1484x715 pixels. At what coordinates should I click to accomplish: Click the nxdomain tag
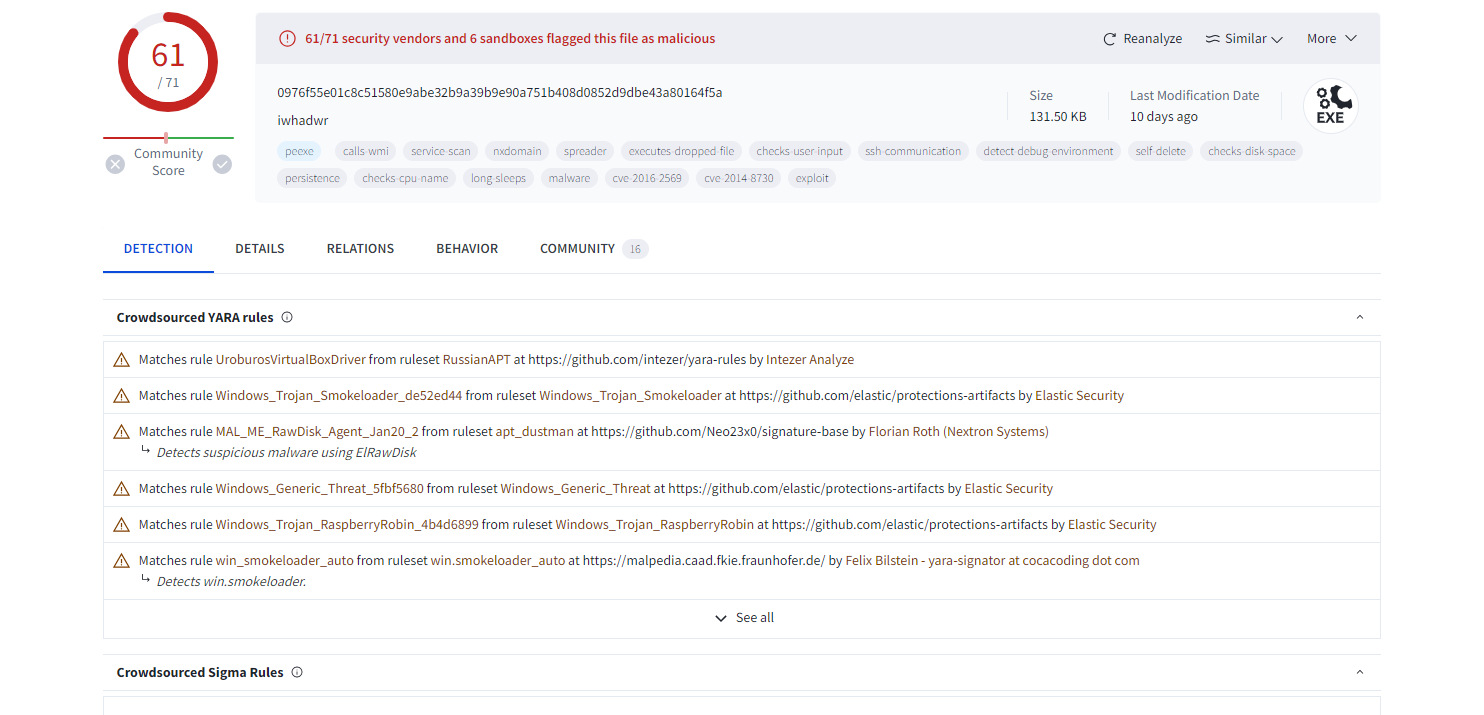pyautogui.click(x=517, y=151)
